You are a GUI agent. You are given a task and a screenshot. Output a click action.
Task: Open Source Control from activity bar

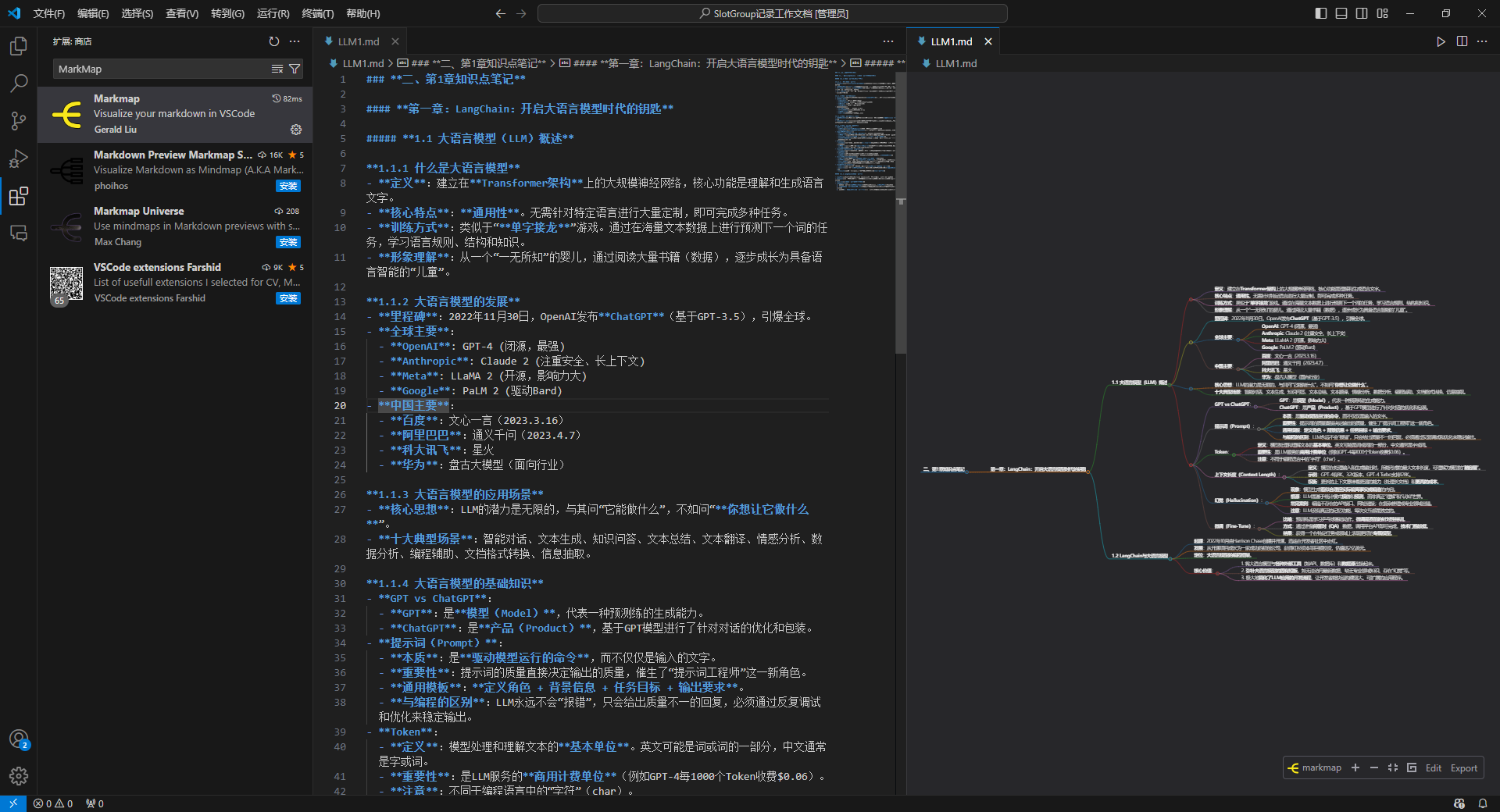pos(19,121)
